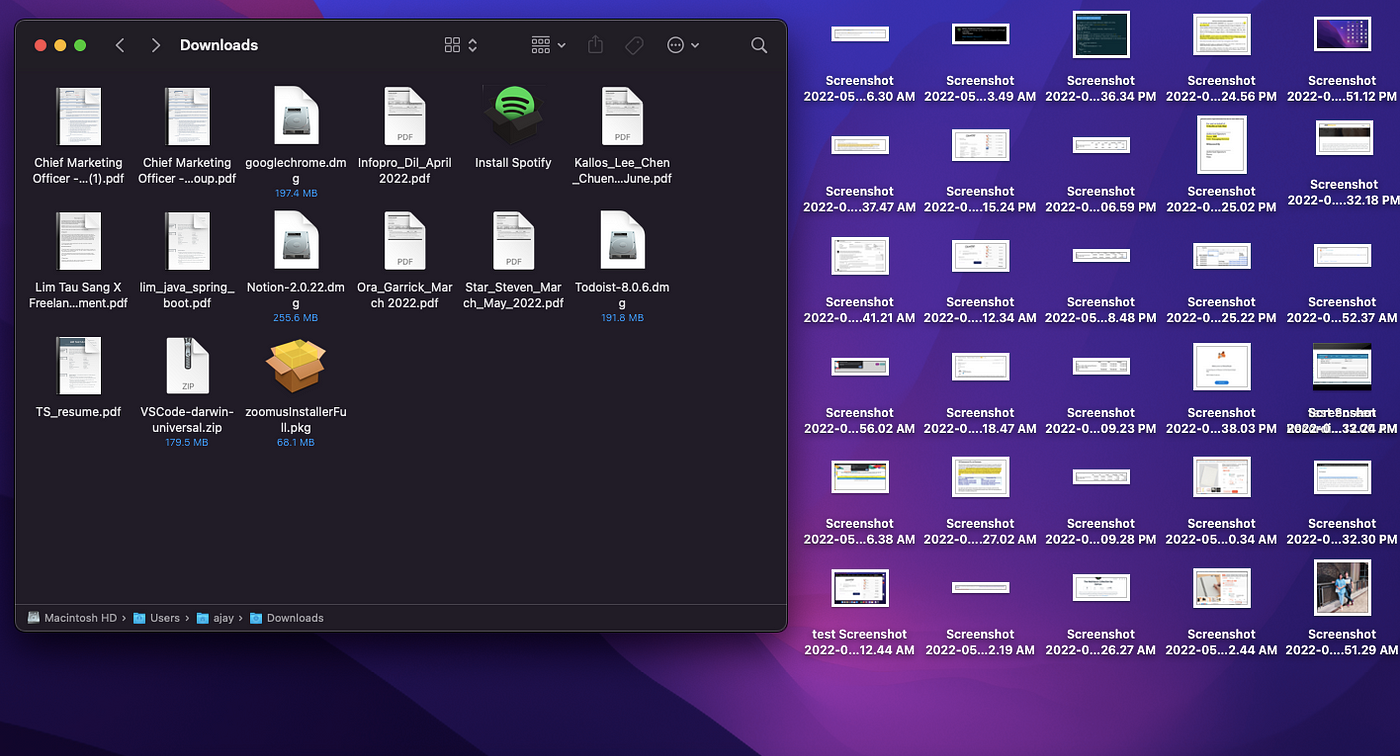Open the More actions ellipsis menu

coord(683,45)
